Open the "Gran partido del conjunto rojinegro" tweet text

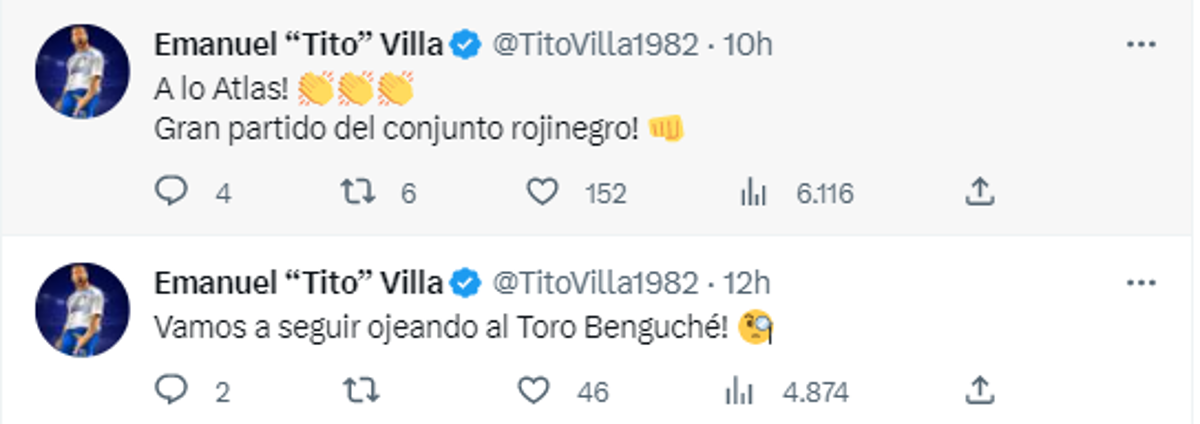pos(396,129)
